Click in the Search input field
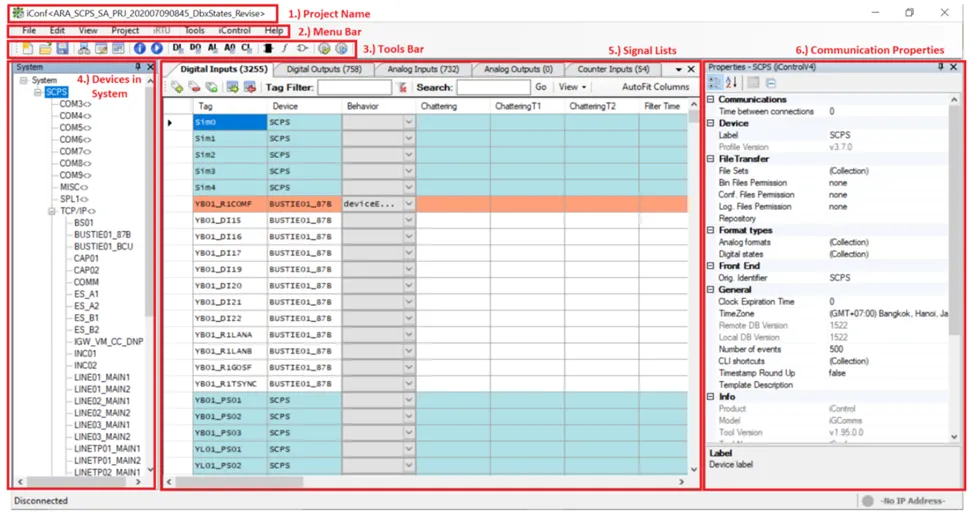Viewport: 975px width, 515px height. pyautogui.click(x=493, y=88)
